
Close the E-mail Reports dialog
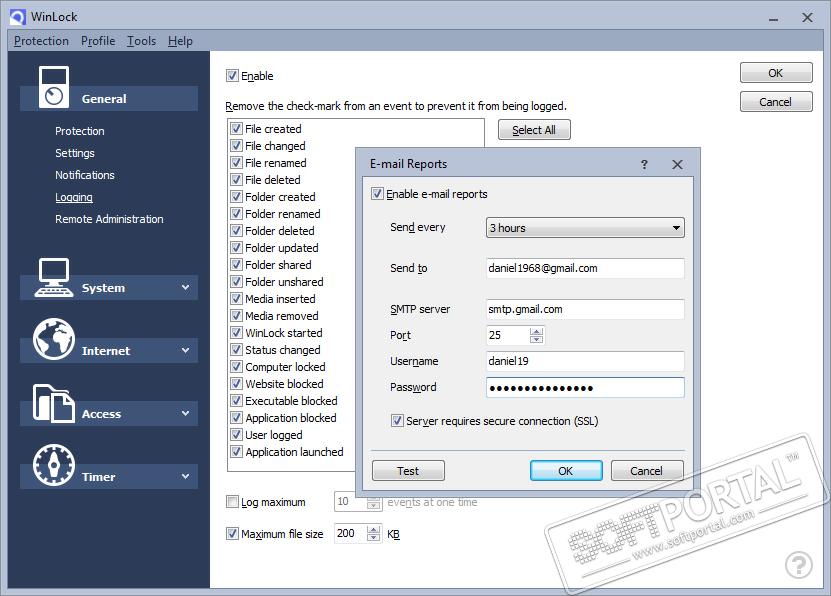tap(677, 164)
